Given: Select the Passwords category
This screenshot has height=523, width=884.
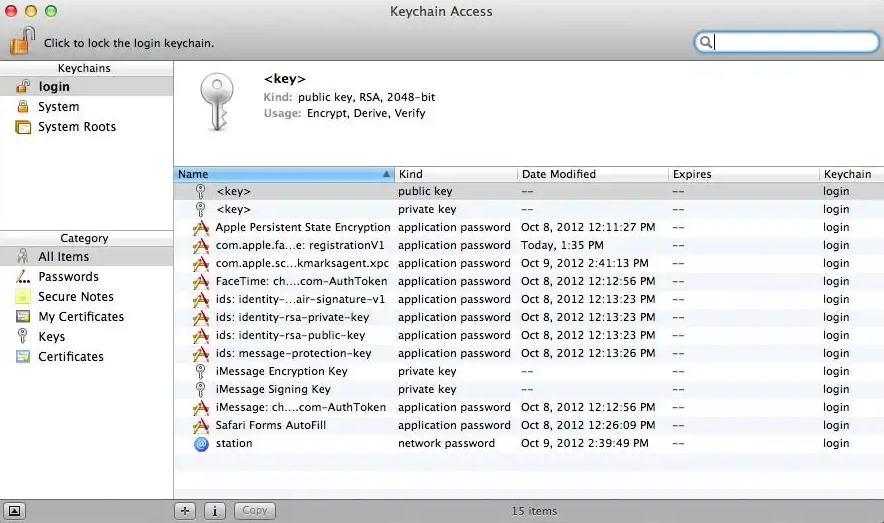Looking at the screenshot, I should [x=68, y=277].
